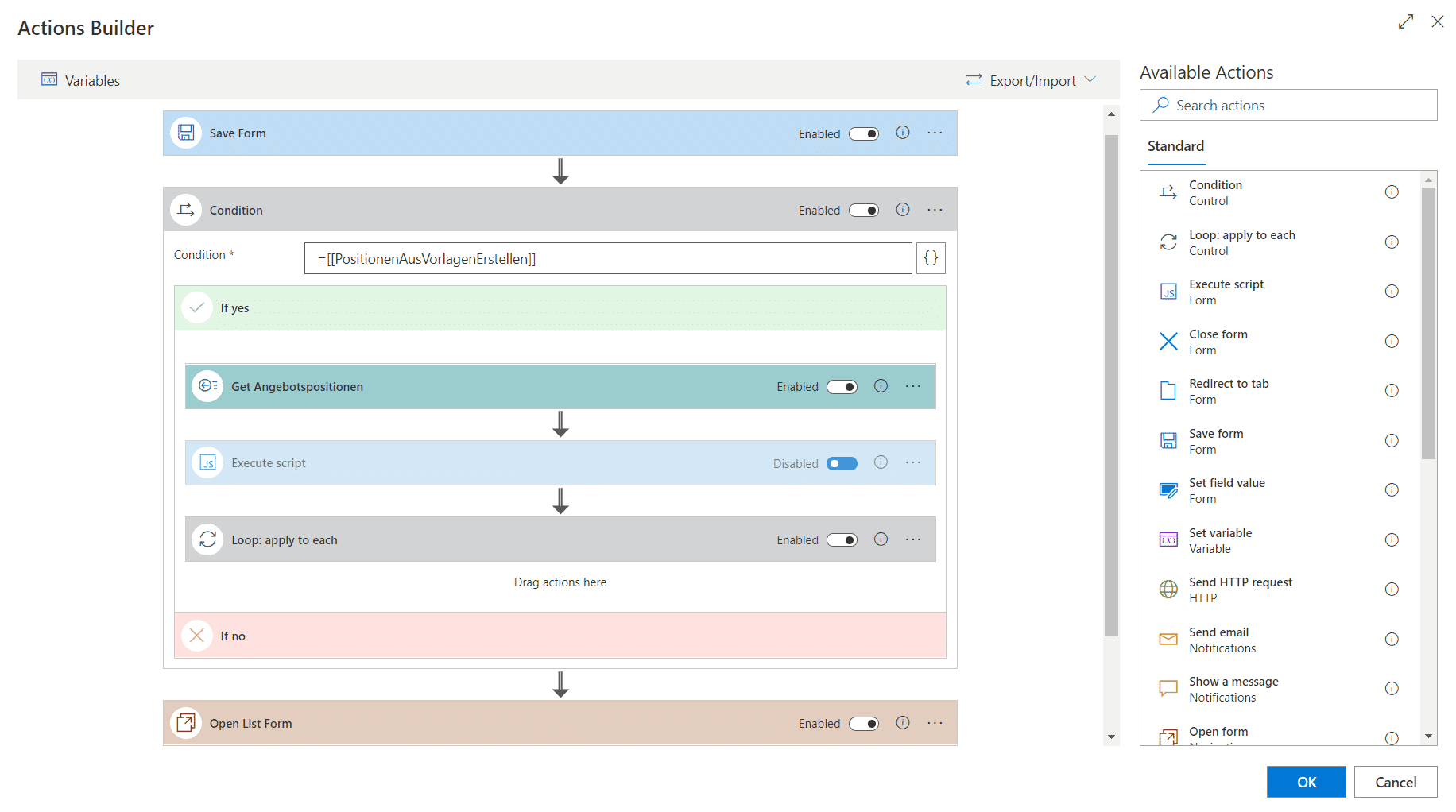Enable the disabled Execute script toggle
The width and height of the screenshot is (1456, 812).
(x=842, y=463)
